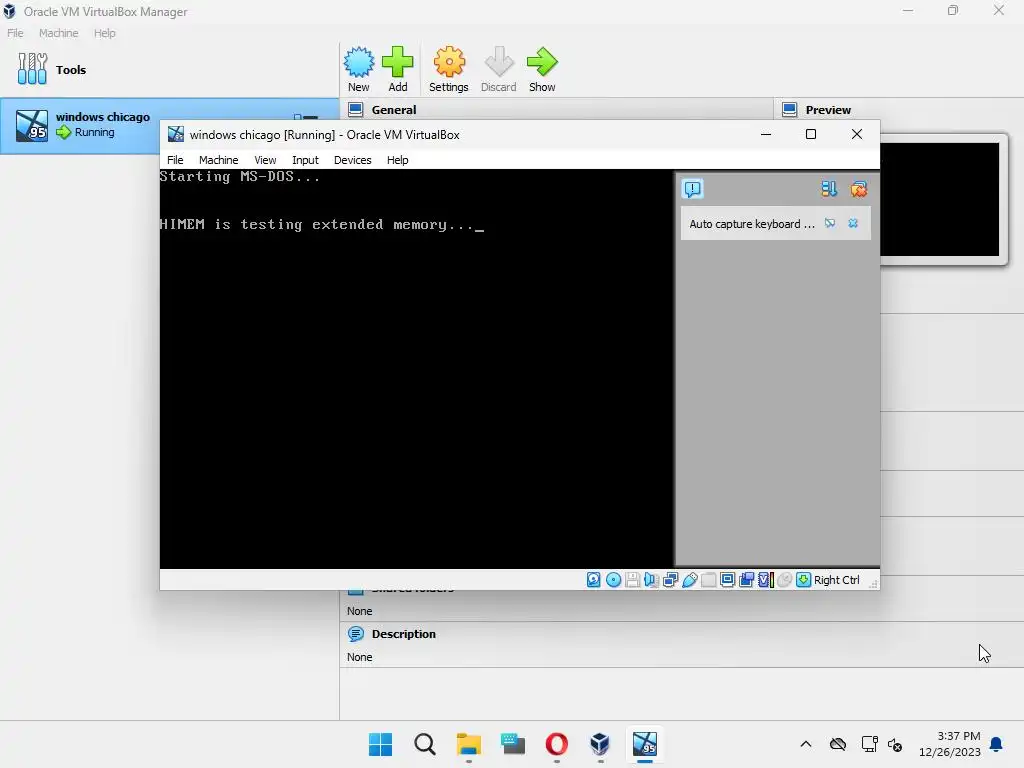Open the VM window Devices menu
The height and width of the screenshot is (768, 1024).
(x=352, y=160)
